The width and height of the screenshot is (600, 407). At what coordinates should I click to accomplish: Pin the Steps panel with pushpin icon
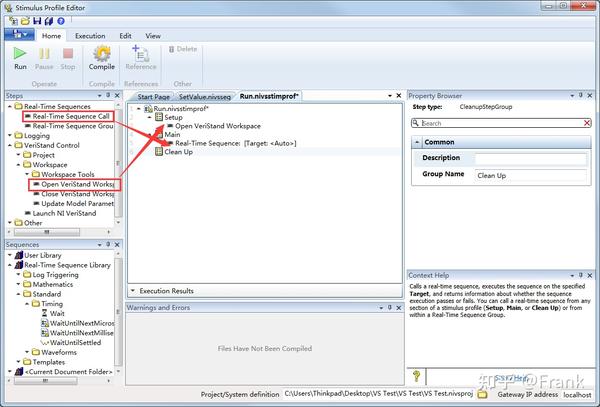pos(108,95)
